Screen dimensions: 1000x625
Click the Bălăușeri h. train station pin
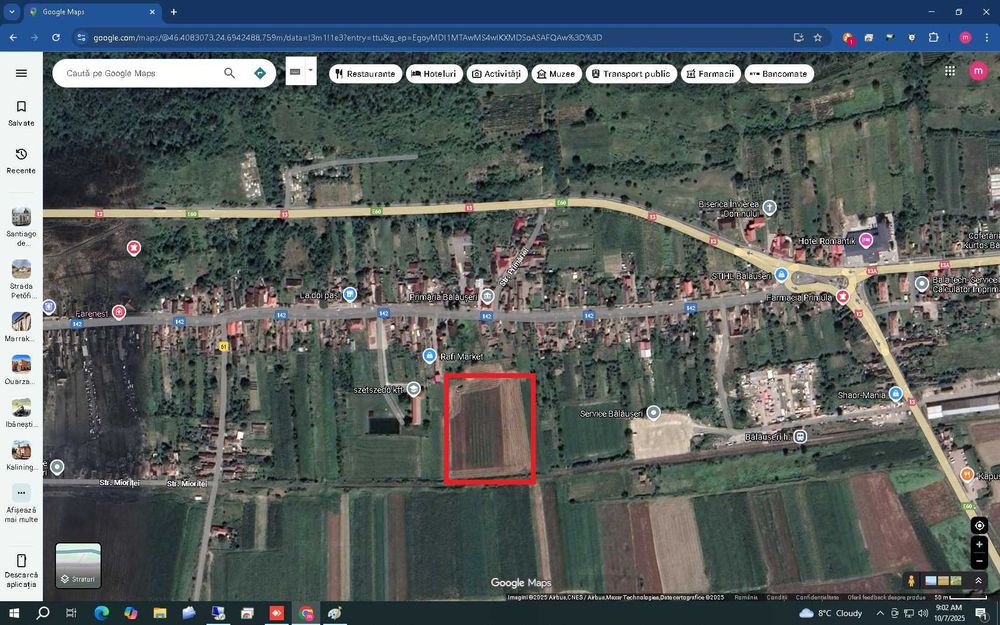(800, 437)
